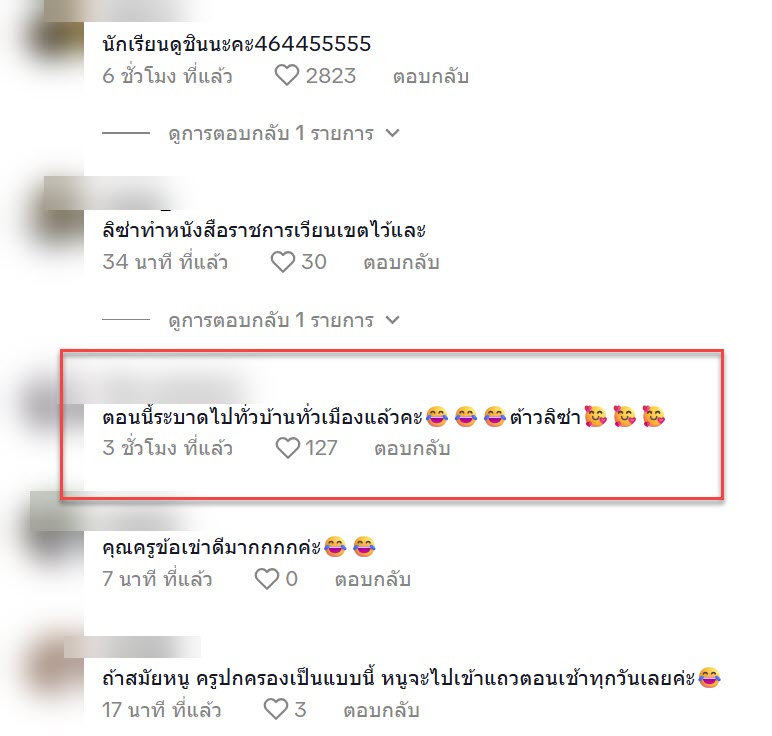Image resolution: width=772 pixels, height=736 pixels.
Task: Heart the comment posted 17 minutes ago
Action: point(275,709)
